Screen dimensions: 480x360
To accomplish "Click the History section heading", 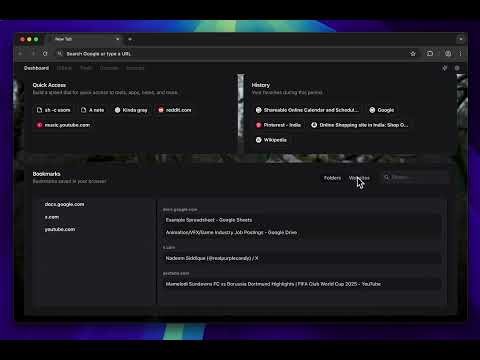I will [261, 85].
